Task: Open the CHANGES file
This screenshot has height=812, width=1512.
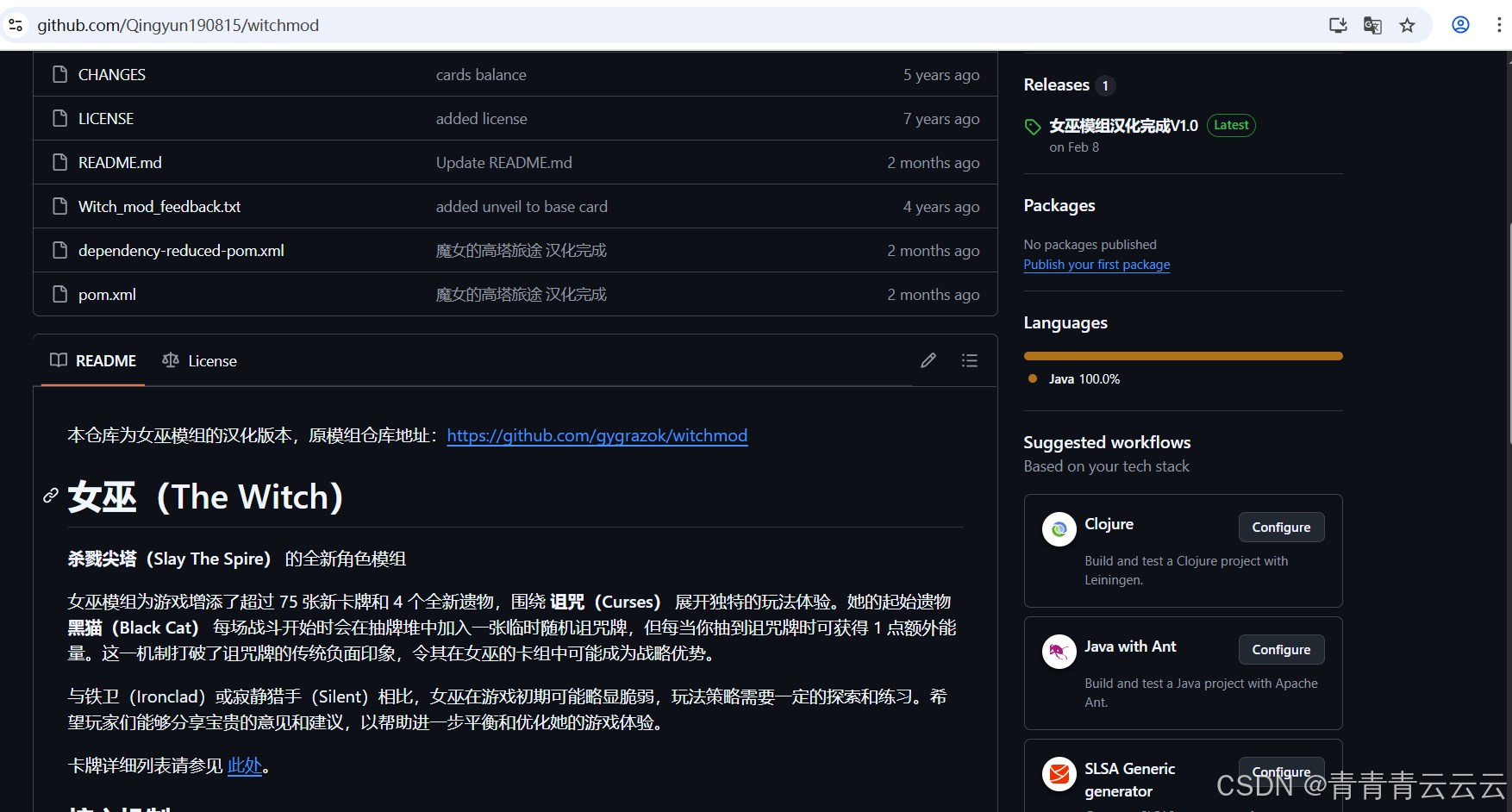Action: 112,75
